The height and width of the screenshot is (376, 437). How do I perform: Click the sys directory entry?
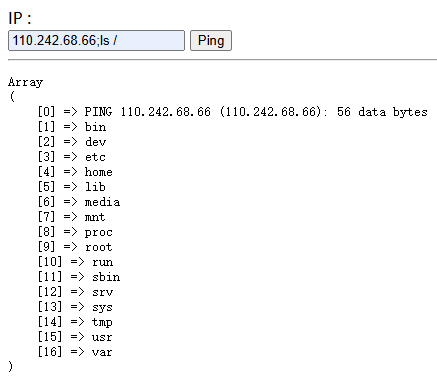click(x=102, y=307)
